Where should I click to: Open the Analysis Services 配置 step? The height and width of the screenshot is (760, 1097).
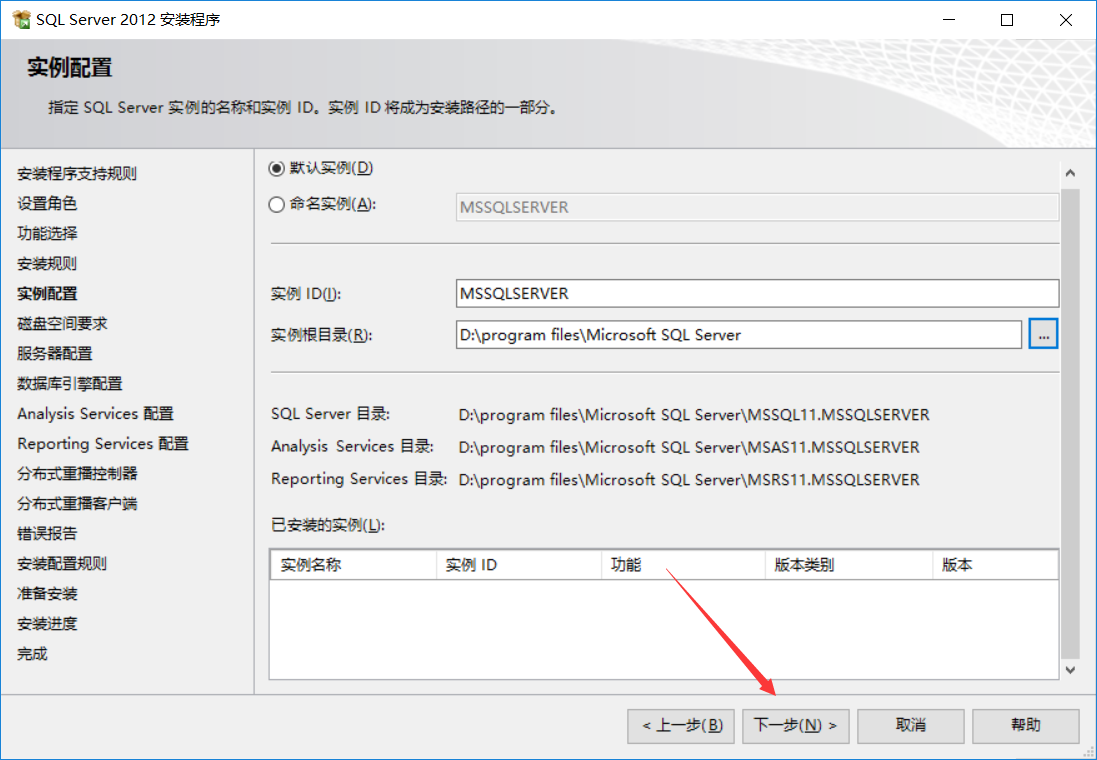(93, 413)
